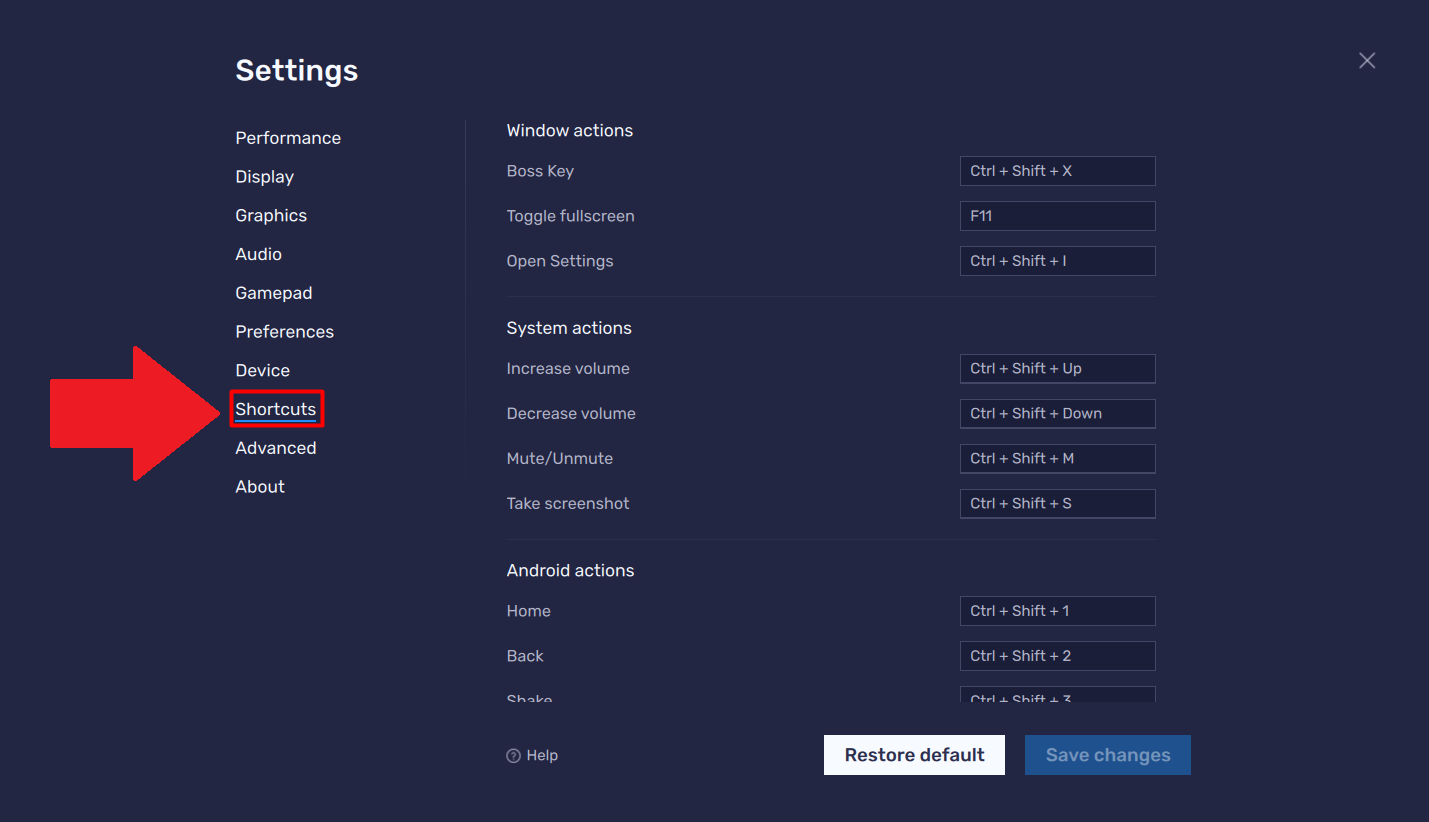This screenshot has width=1429, height=822.
Task: Edit the Boss Key shortcut field
Action: tap(1057, 171)
